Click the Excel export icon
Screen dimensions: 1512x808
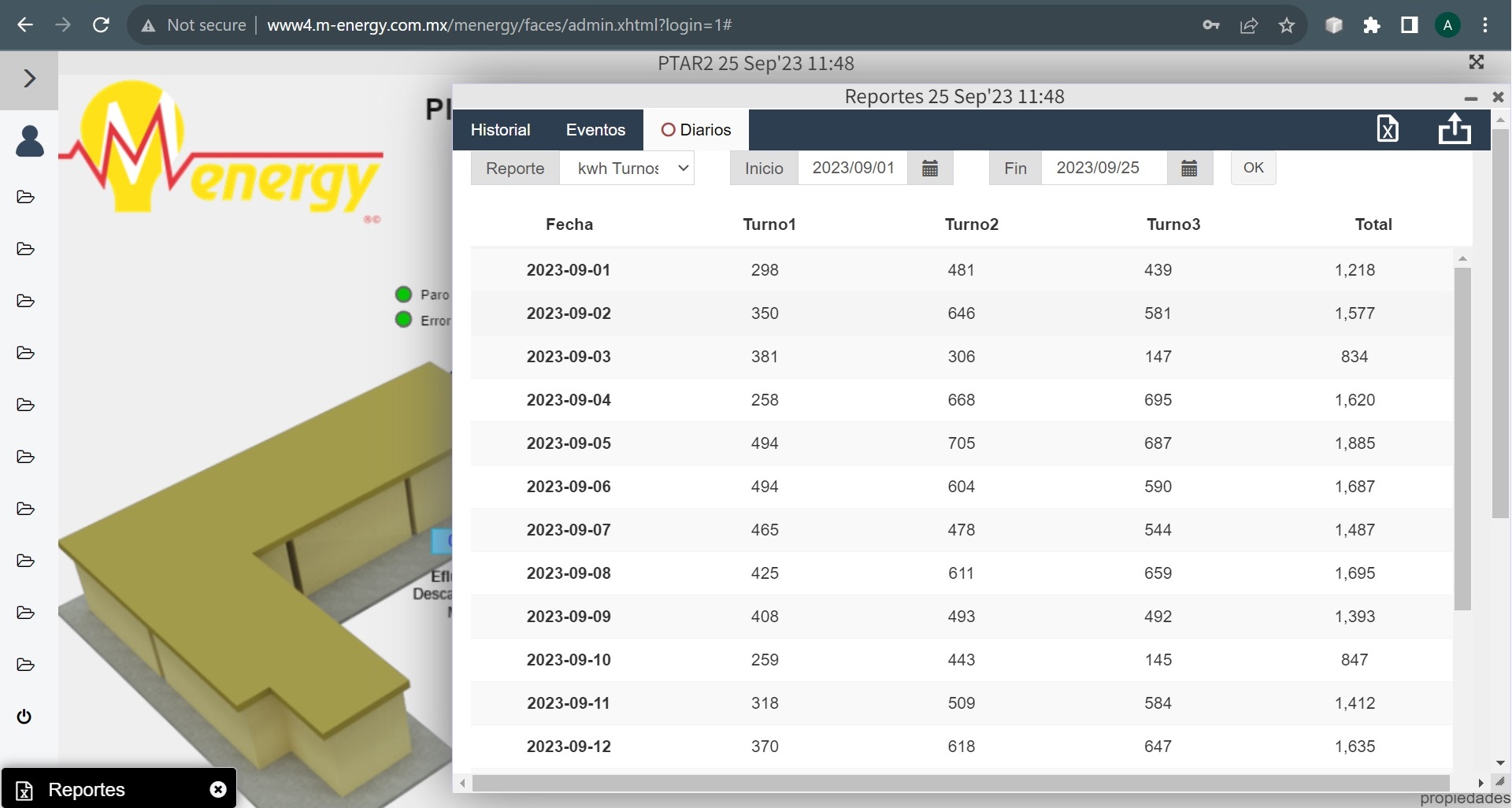(x=1387, y=128)
